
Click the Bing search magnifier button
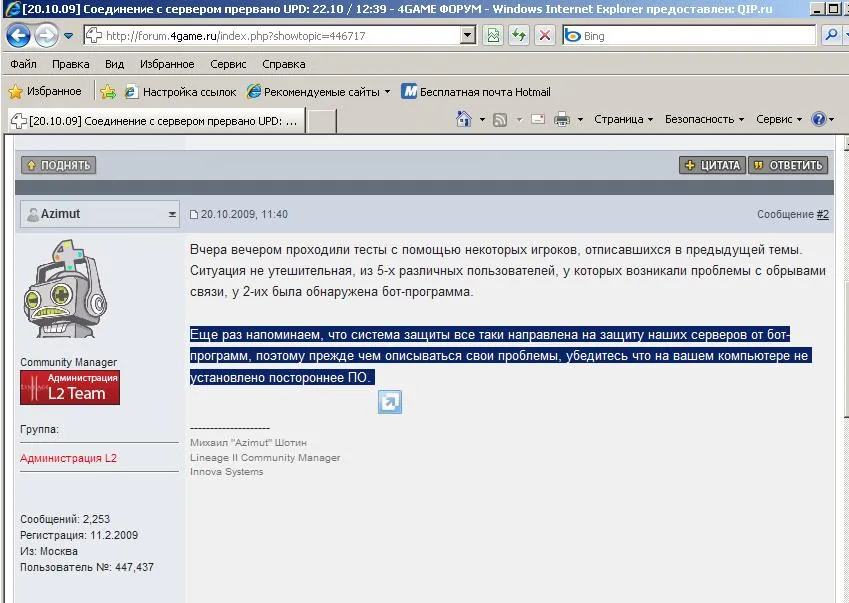[830, 36]
